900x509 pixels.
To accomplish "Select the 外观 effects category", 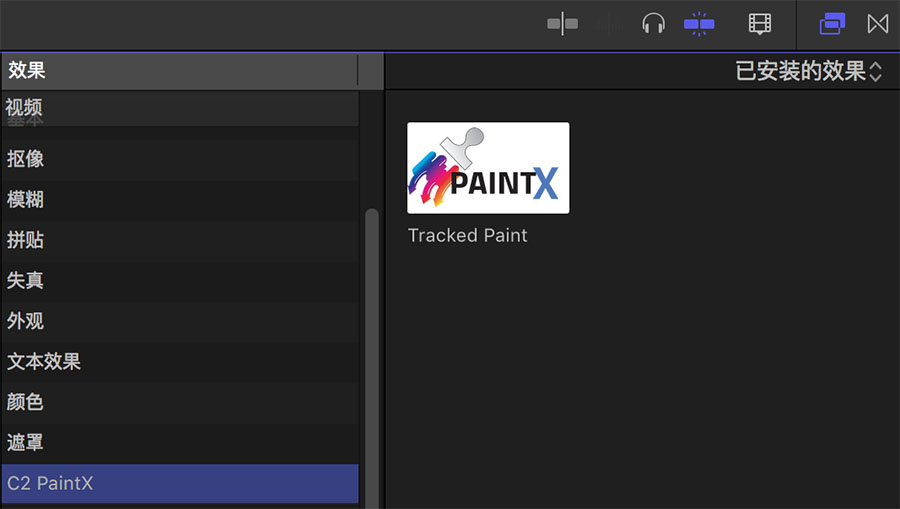I will 180,321.
